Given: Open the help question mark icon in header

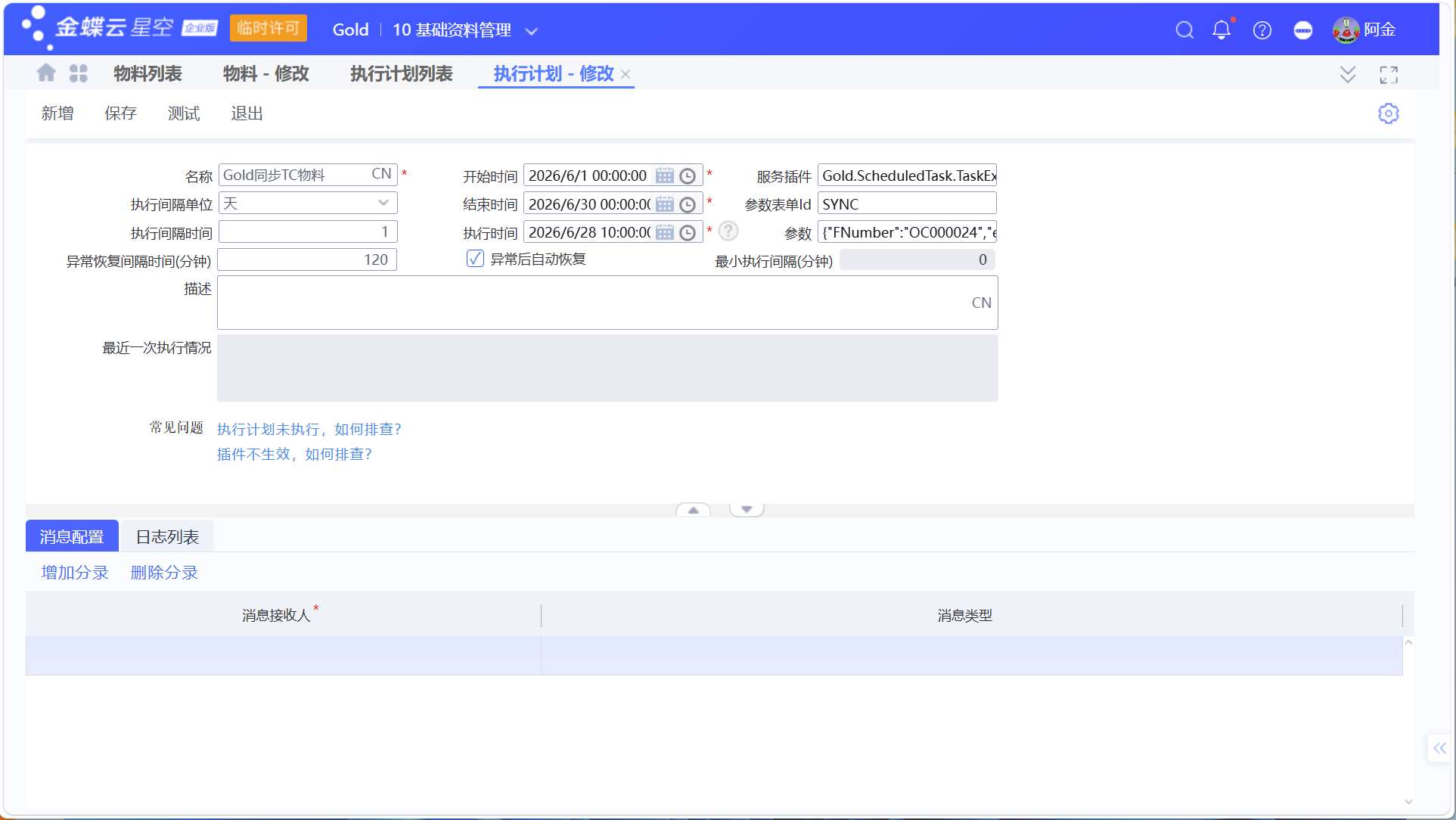Looking at the screenshot, I should pyautogui.click(x=1262, y=30).
